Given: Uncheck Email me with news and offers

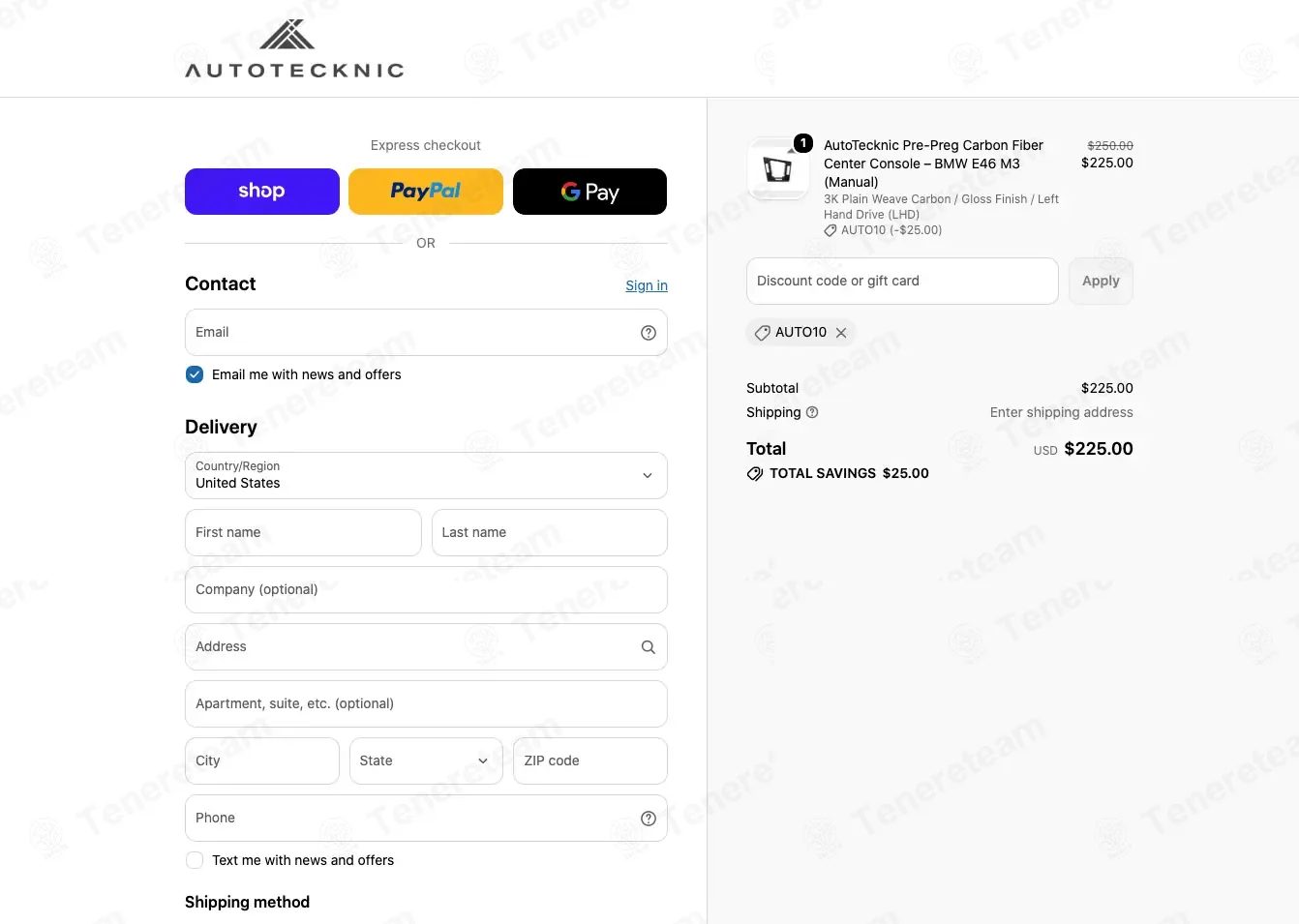Looking at the screenshot, I should pos(195,374).
